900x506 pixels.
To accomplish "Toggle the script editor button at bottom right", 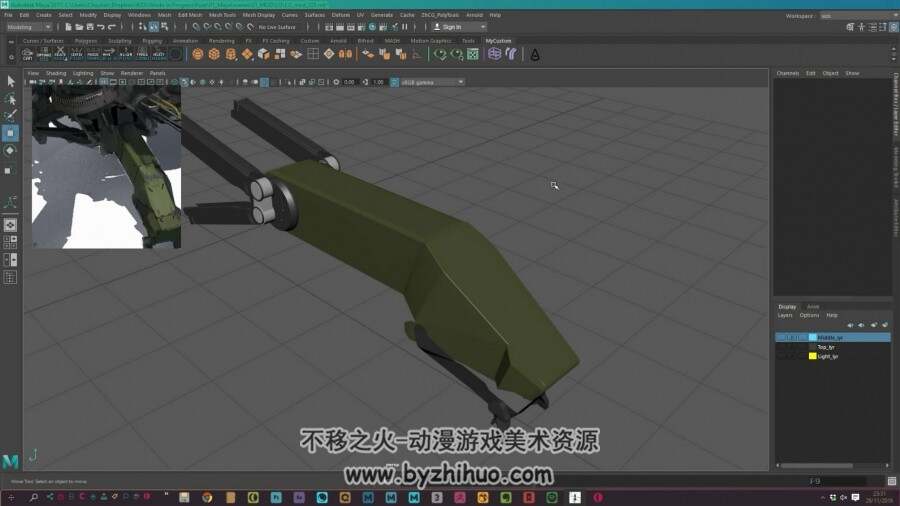I will (x=891, y=481).
